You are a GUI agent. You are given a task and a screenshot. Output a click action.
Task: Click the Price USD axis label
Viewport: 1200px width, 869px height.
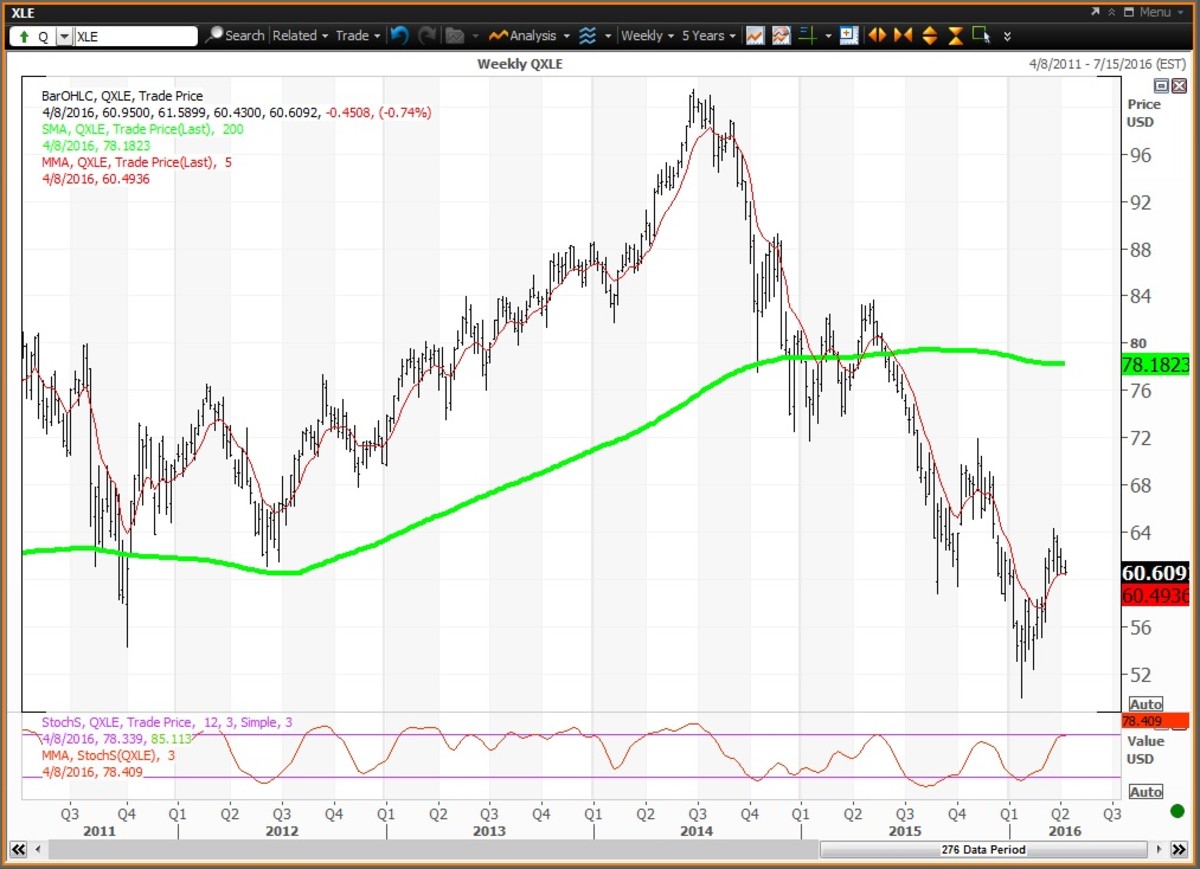pyautogui.click(x=1142, y=113)
